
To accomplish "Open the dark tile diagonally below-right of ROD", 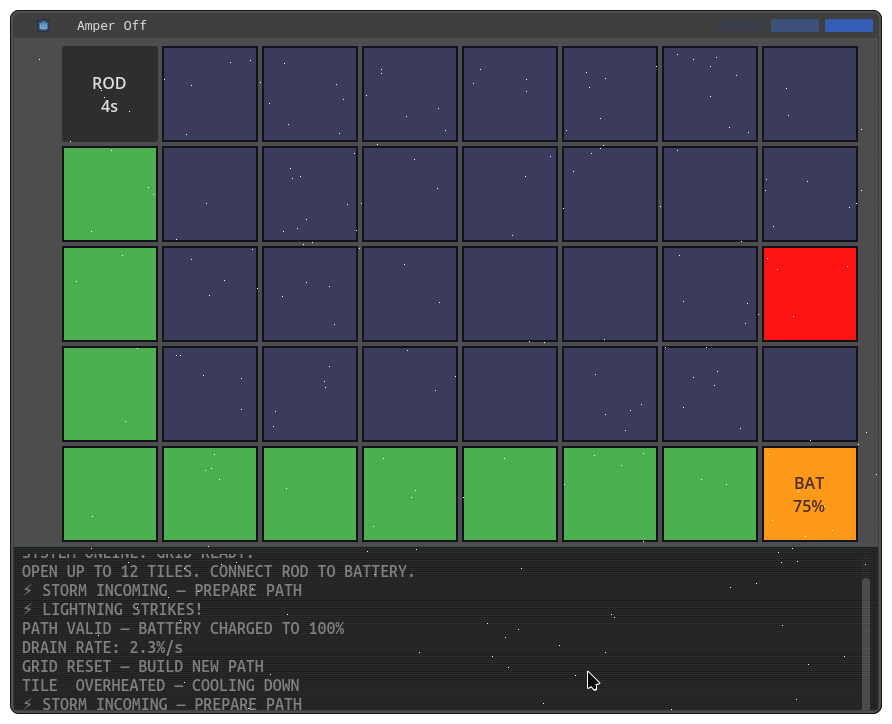I will 210,194.
